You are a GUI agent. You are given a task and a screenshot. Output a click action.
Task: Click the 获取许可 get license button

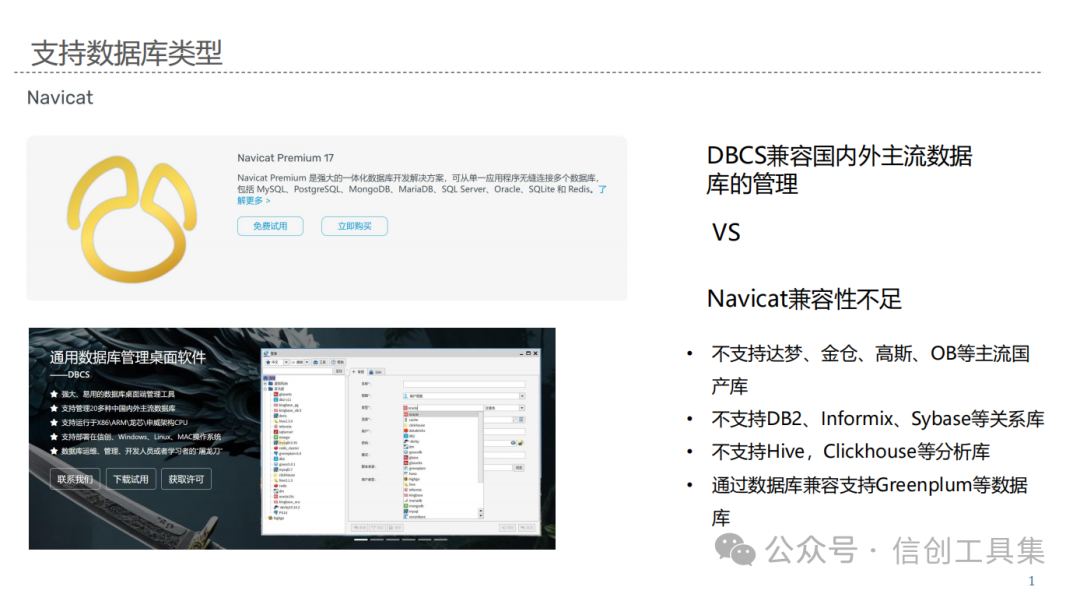tap(186, 479)
